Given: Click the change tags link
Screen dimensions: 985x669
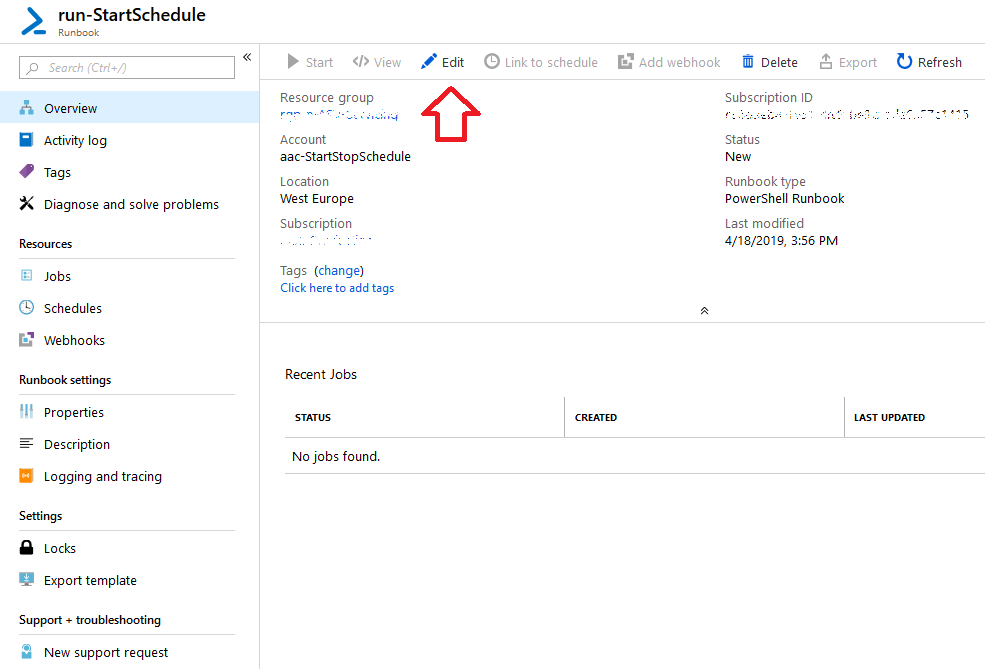Looking at the screenshot, I should tap(339, 270).
